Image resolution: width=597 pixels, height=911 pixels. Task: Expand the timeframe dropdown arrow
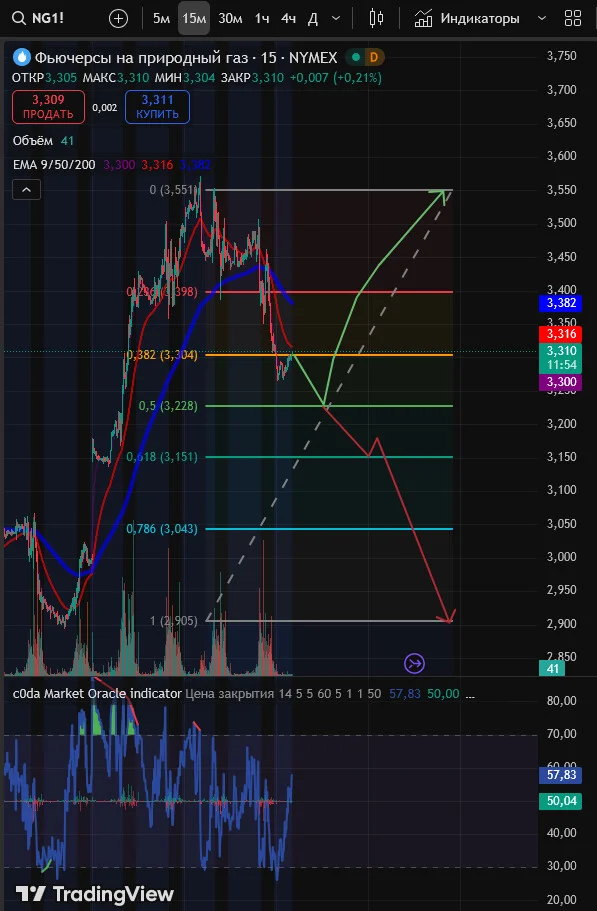click(x=336, y=19)
